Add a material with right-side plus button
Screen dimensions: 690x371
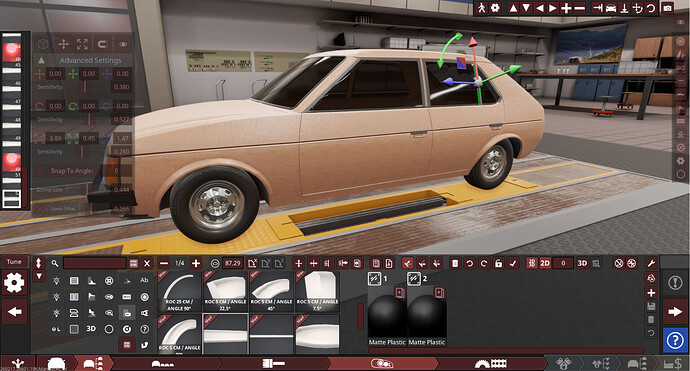tap(651, 293)
